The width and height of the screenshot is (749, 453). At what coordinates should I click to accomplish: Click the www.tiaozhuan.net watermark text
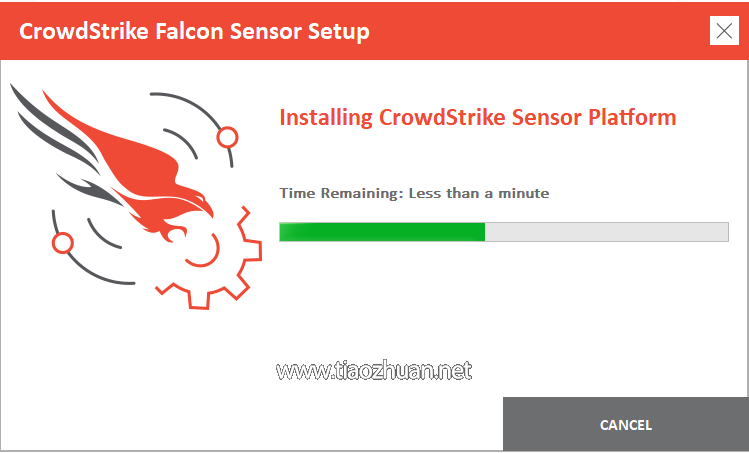pyautogui.click(x=374, y=371)
